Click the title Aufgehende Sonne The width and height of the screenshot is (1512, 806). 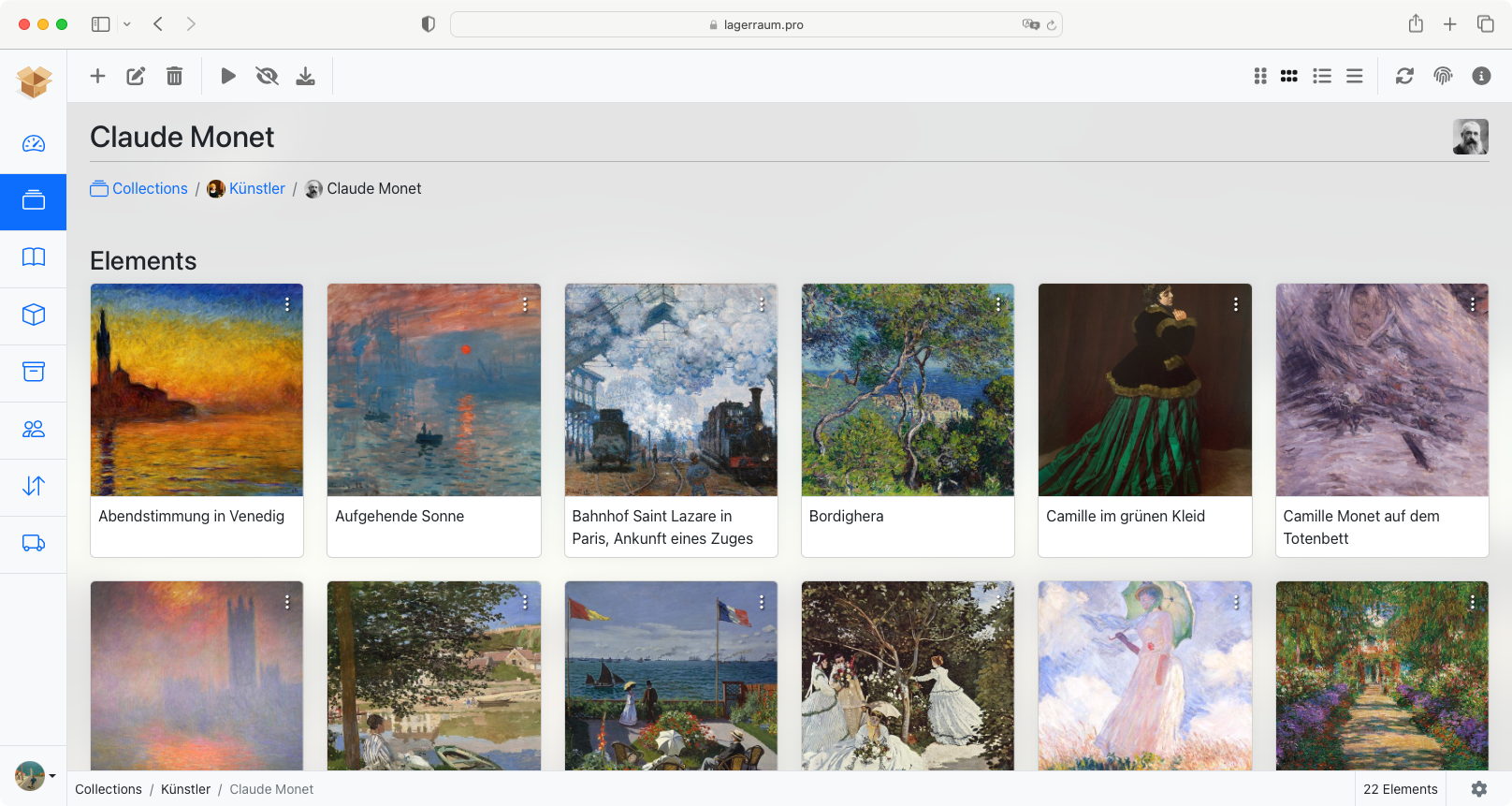click(400, 516)
